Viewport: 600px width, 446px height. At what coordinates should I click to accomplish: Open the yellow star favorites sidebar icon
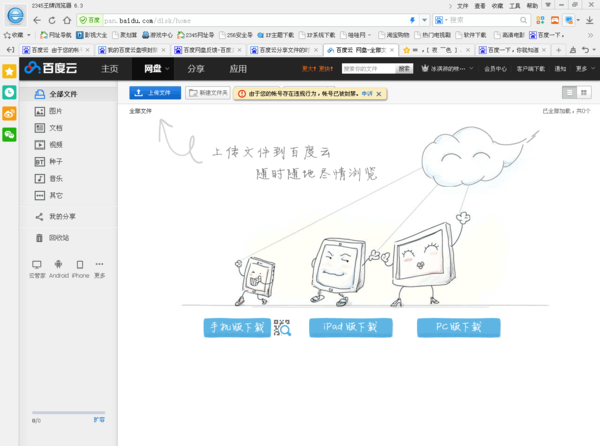coord(9,72)
